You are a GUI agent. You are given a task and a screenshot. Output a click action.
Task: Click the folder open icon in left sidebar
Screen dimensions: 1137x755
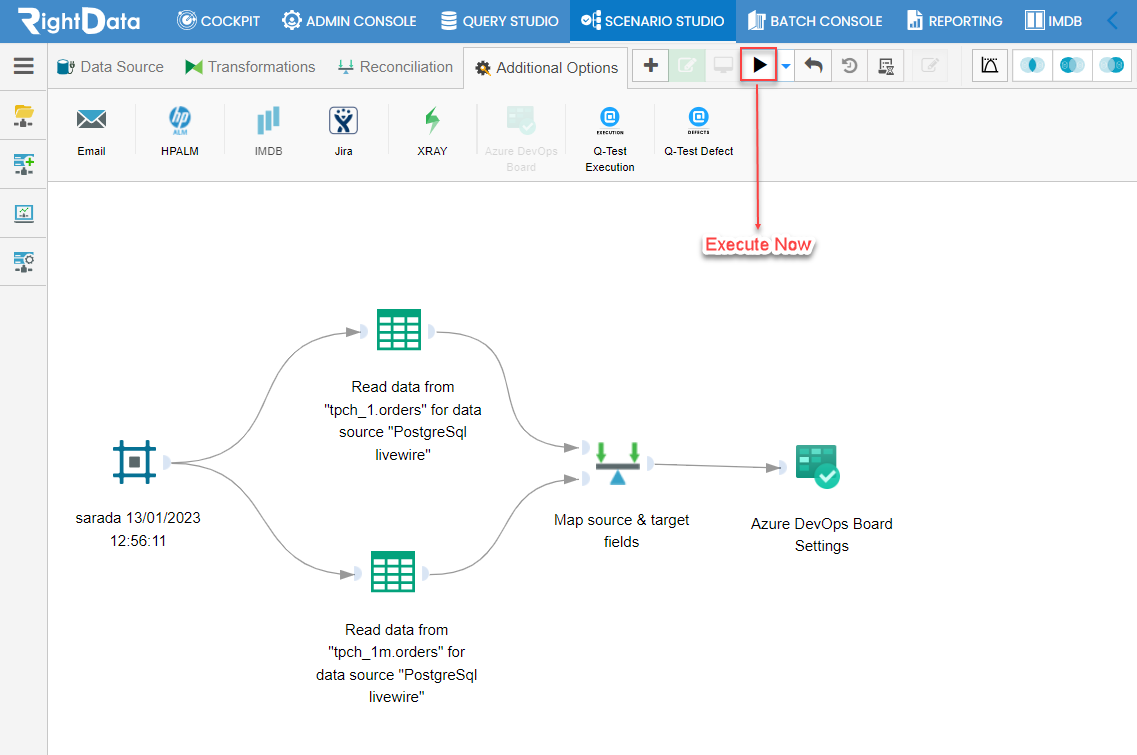pos(24,115)
